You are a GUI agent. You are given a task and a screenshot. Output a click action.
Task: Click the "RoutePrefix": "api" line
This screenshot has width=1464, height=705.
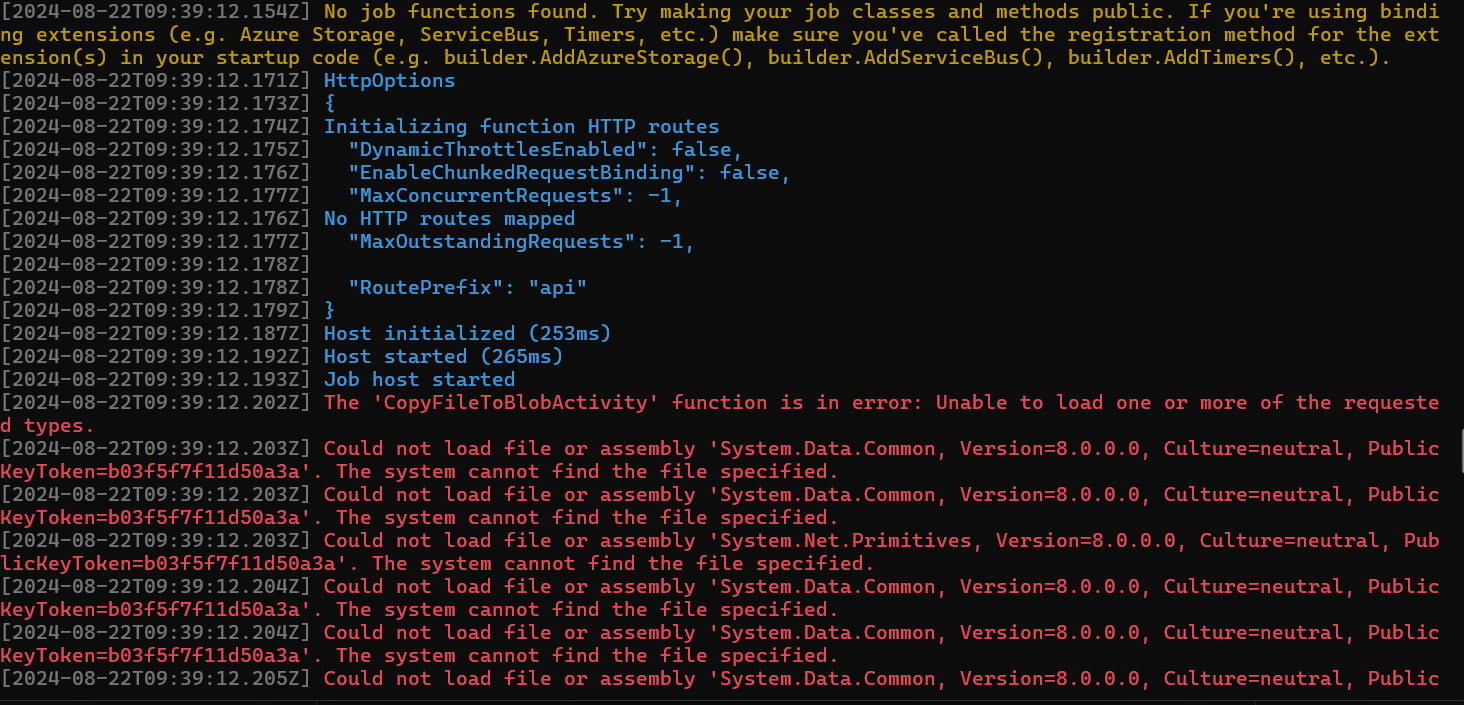click(467, 287)
